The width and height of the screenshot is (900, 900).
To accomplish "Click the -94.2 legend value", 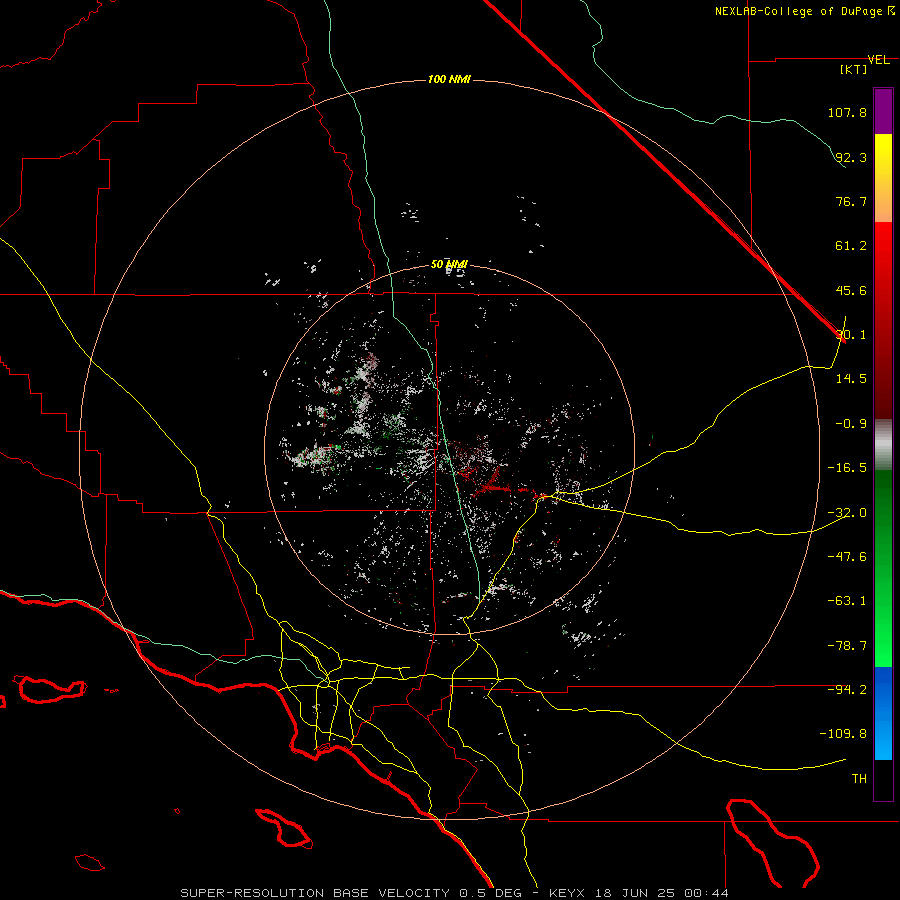I will pyautogui.click(x=847, y=690).
